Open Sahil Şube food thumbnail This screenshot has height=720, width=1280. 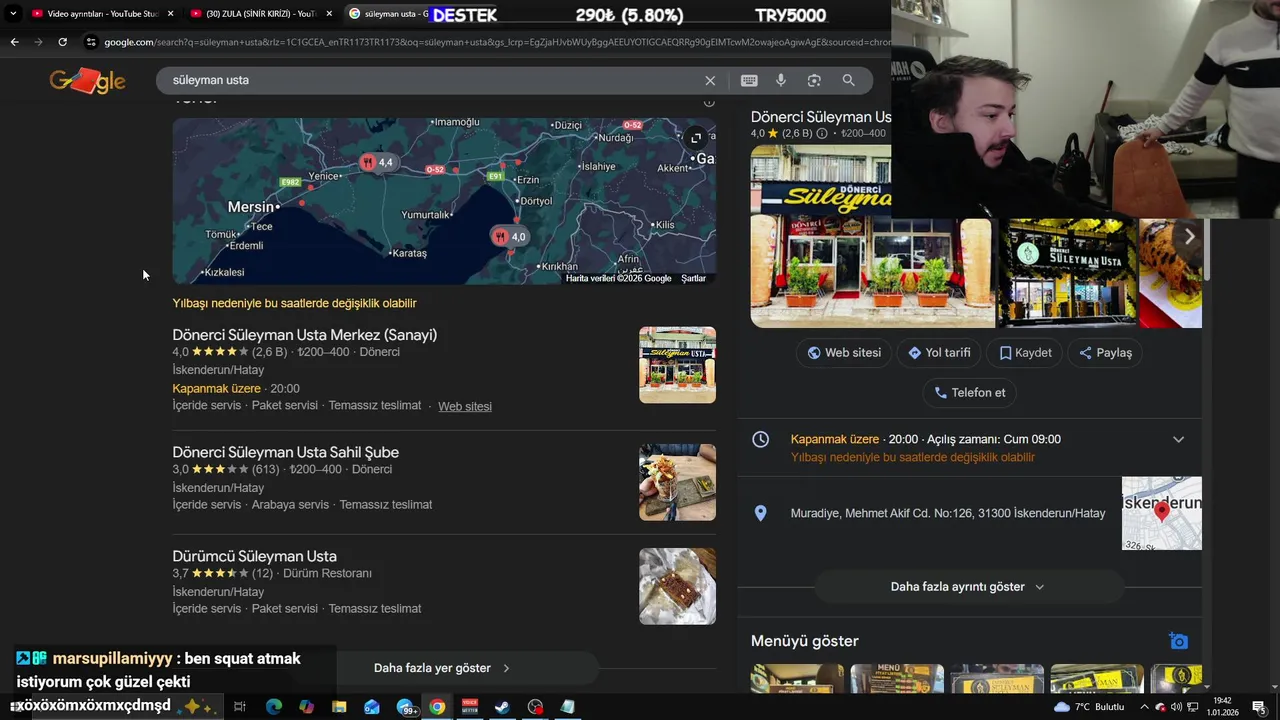(677, 482)
